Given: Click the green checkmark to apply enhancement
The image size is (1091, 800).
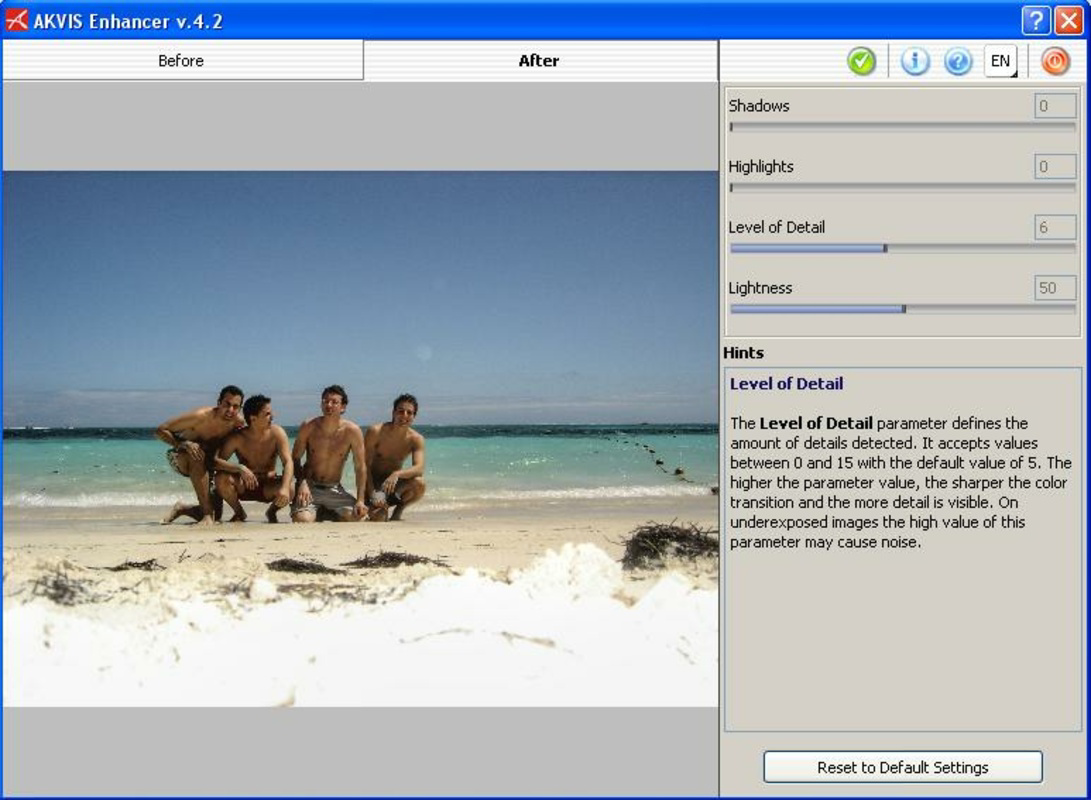Looking at the screenshot, I should click(x=861, y=61).
